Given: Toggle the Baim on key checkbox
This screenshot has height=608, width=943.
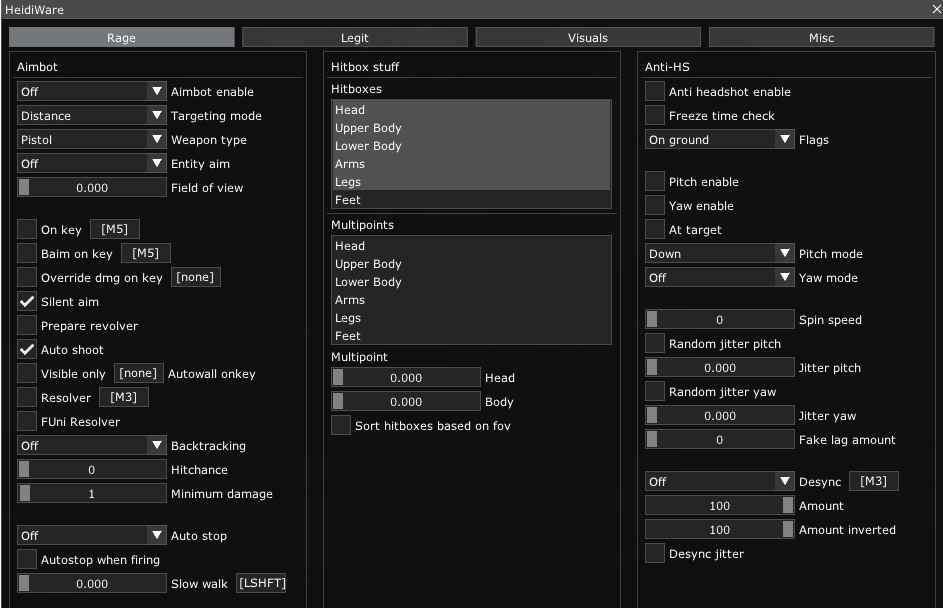Looking at the screenshot, I should point(26,253).
